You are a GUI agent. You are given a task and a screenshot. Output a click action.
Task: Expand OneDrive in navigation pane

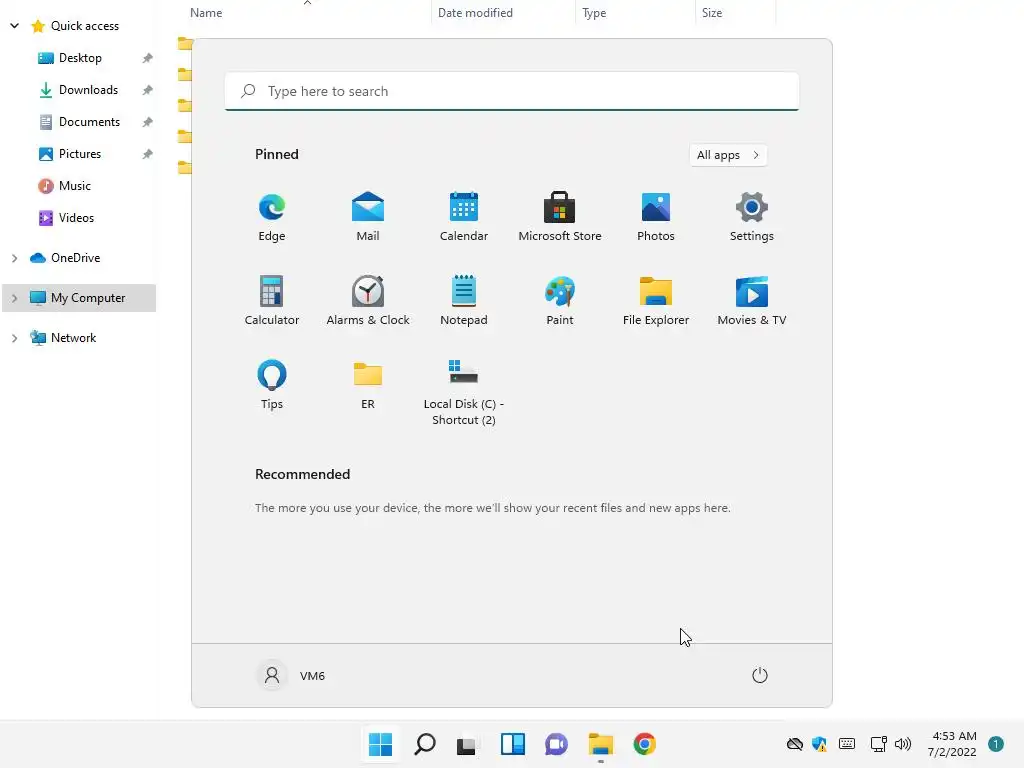[14, 258]
